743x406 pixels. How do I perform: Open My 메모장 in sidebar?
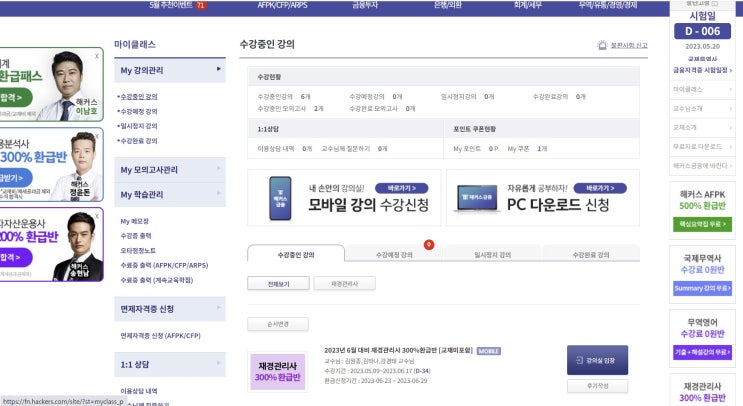[x=135, y=221]
